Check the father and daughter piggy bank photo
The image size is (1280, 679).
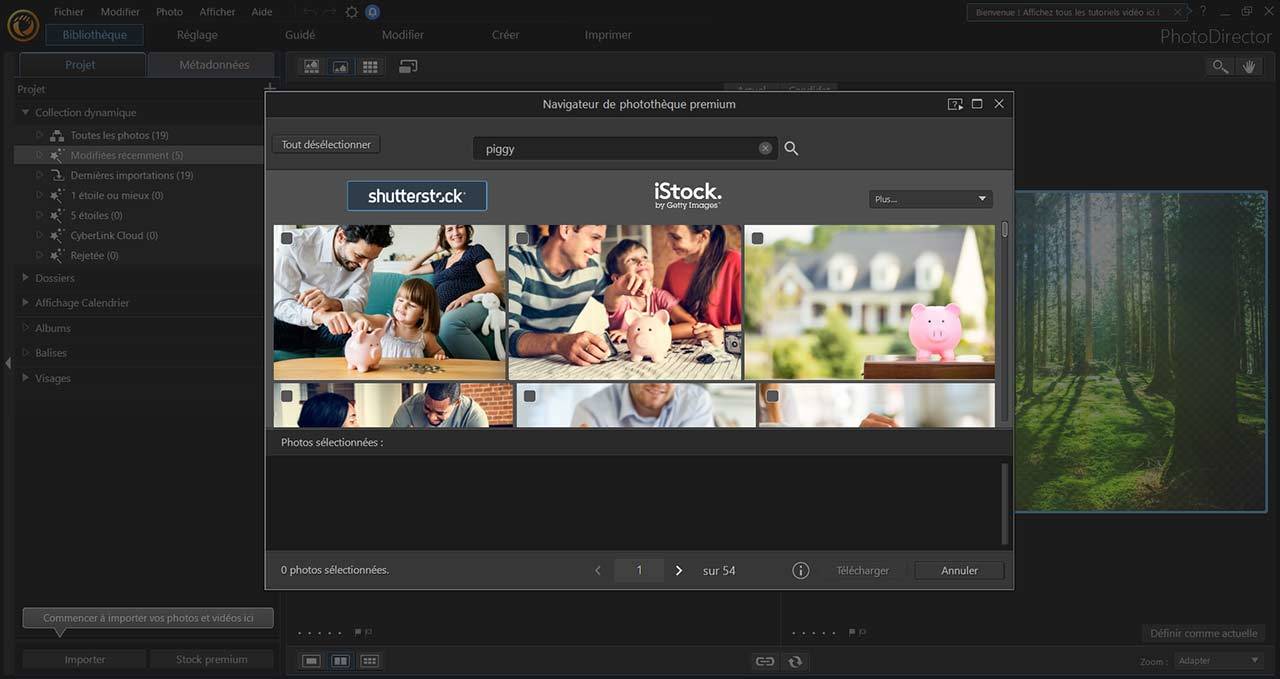[287, 238]
